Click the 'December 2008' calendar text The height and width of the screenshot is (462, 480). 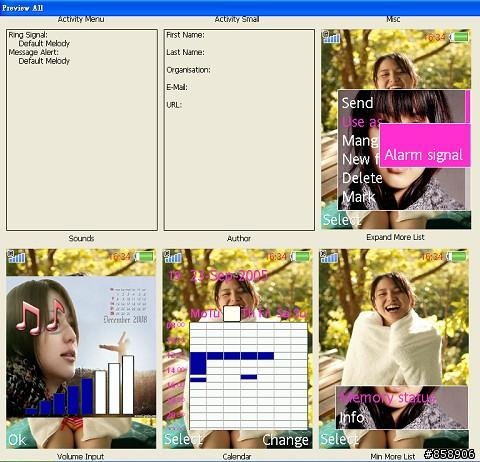125,320
